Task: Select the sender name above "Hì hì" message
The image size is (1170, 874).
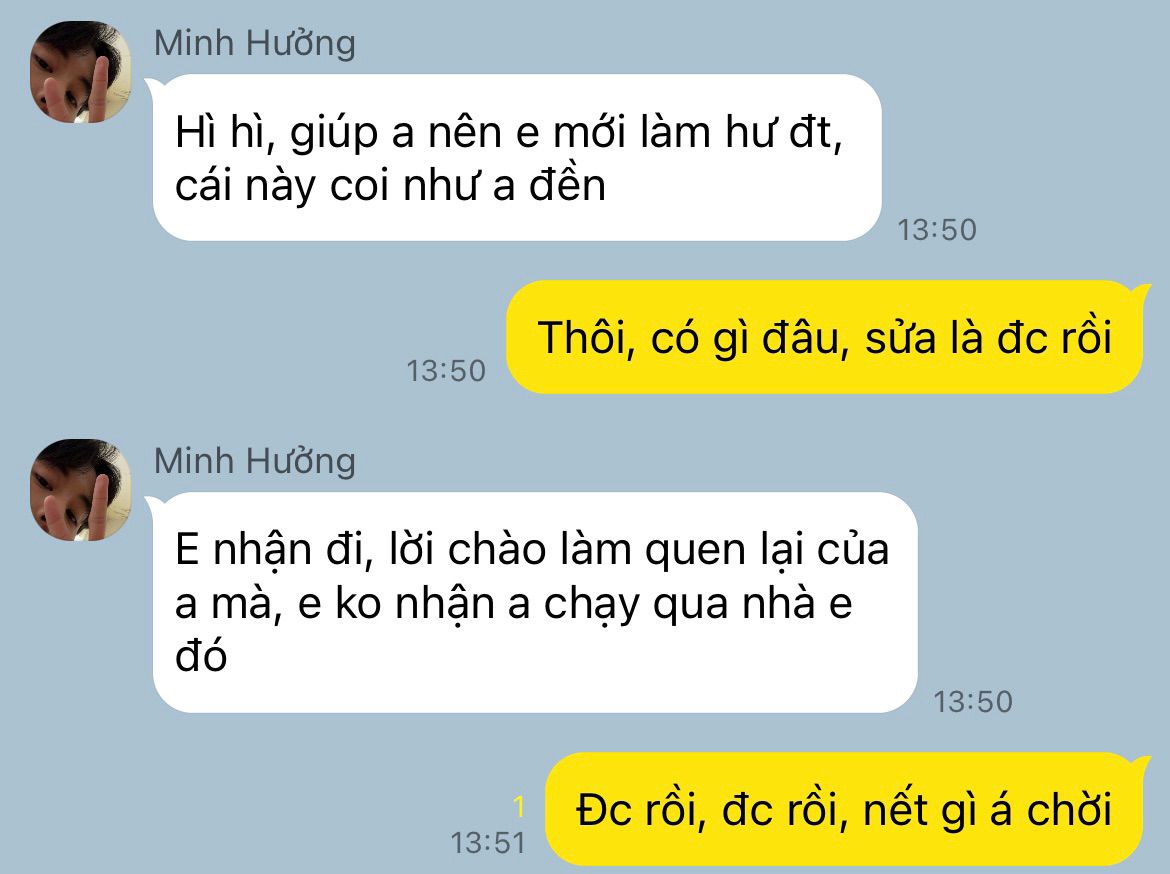Action: [x=254, y=43]
